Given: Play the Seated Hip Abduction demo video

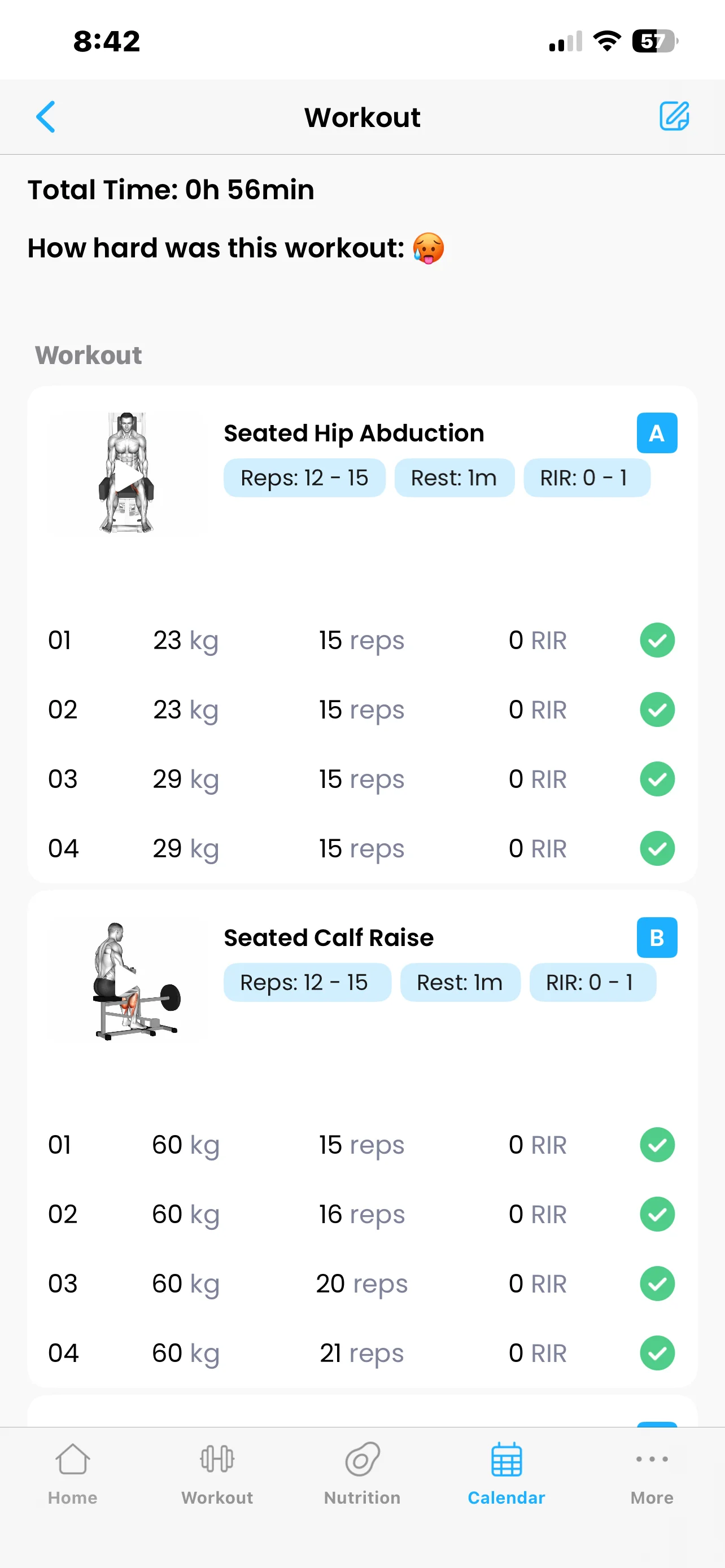Looking at the screenshot, I should (128, 474).
